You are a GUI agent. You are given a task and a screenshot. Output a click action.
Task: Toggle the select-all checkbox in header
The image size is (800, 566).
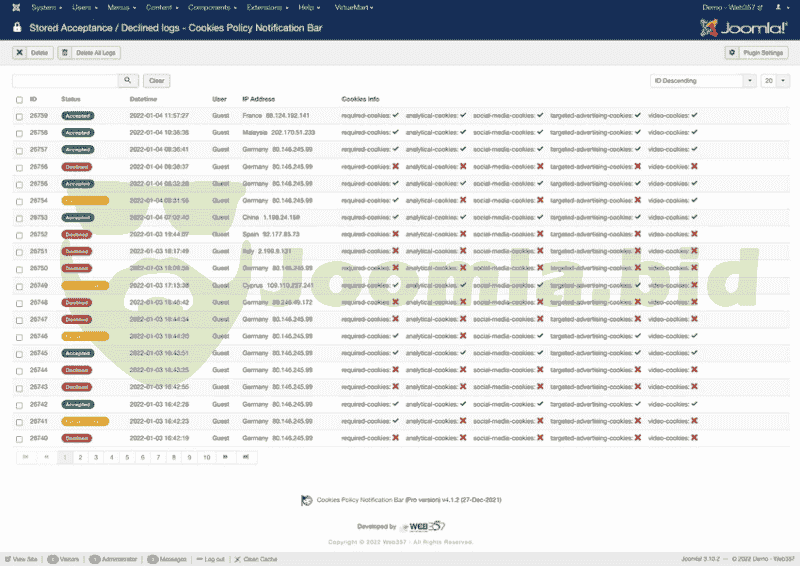[19, 100]
